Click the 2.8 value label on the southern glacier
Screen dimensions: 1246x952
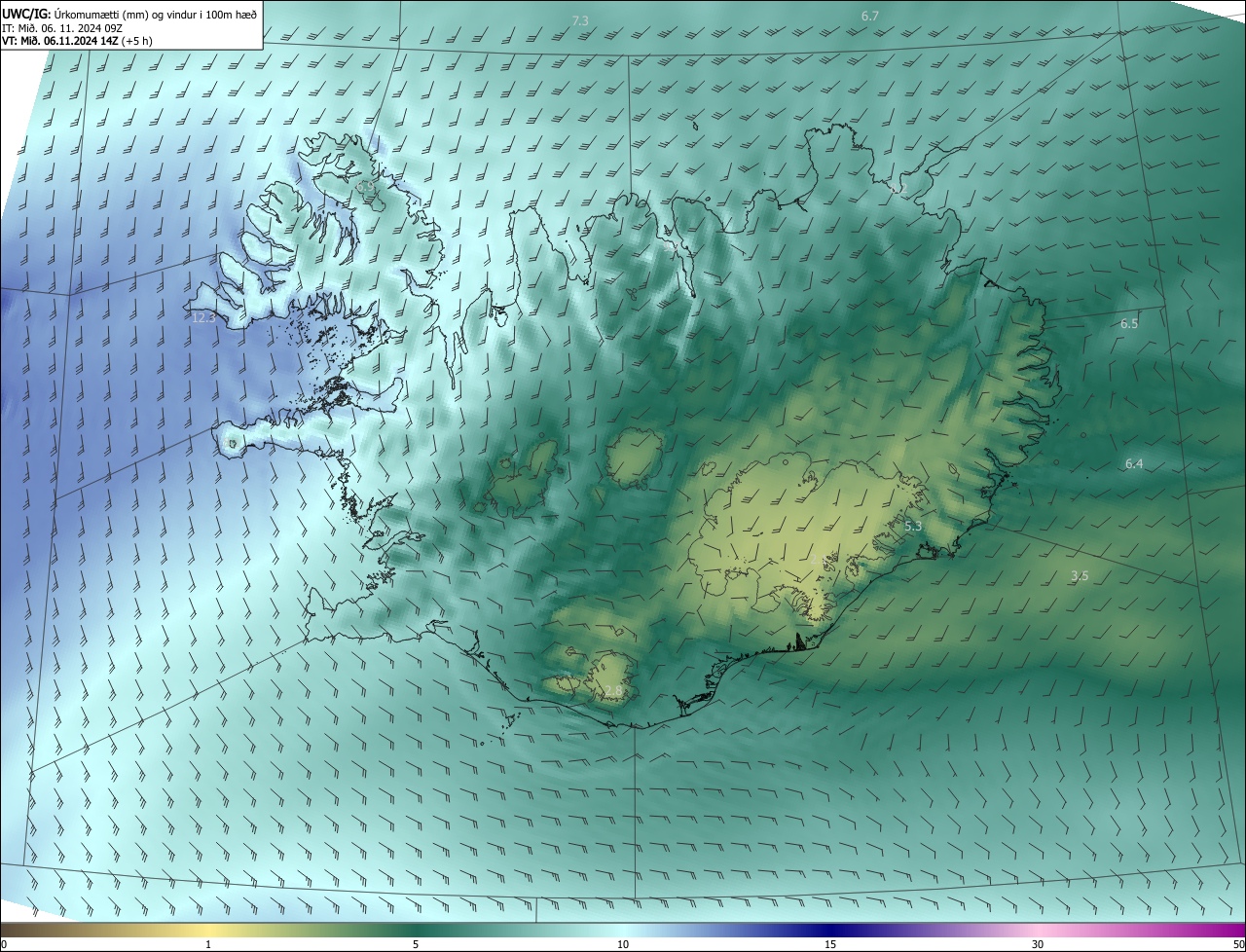[x=613, y=691]
